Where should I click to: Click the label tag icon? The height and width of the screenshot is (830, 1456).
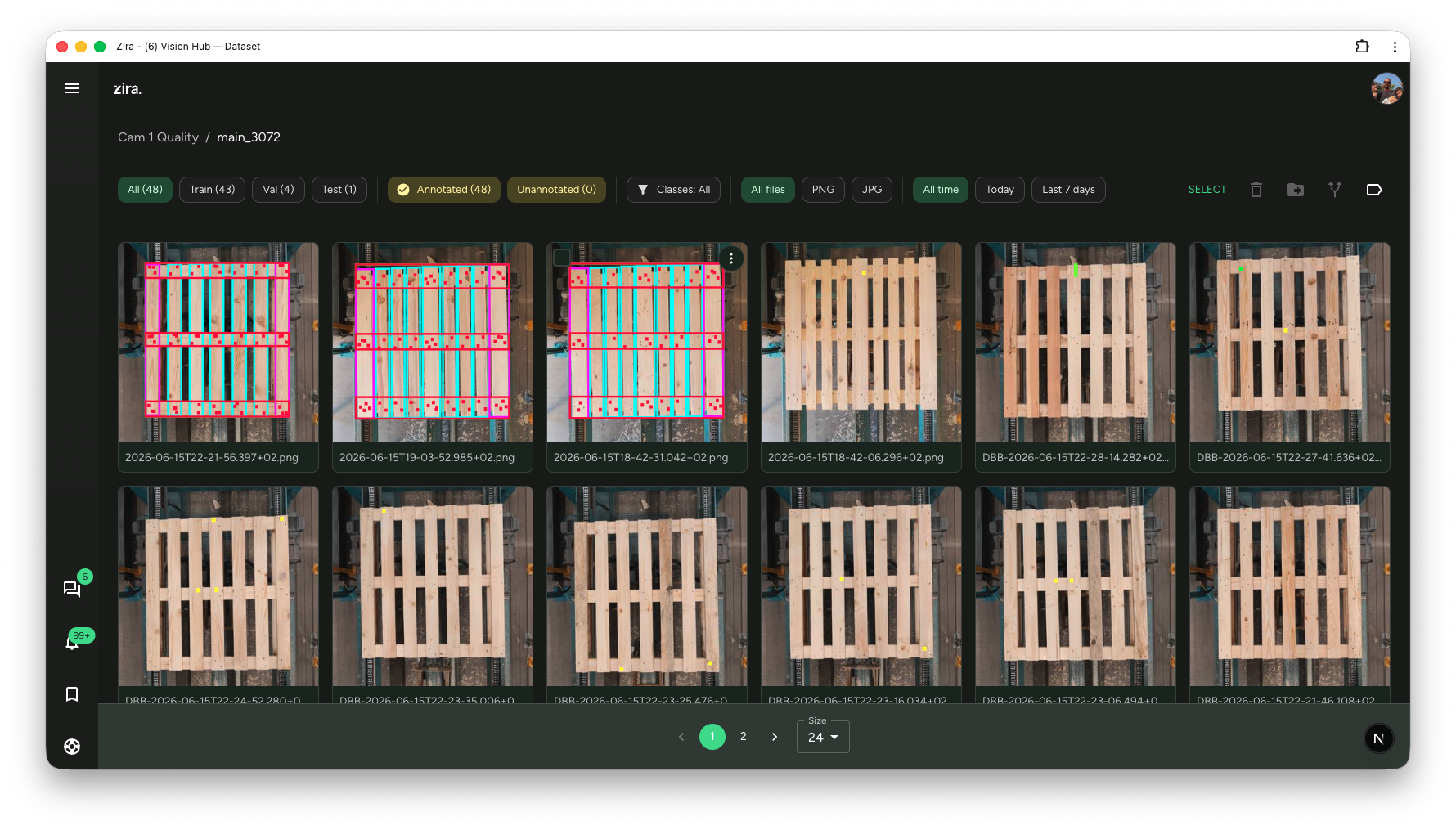point(1374,190)
